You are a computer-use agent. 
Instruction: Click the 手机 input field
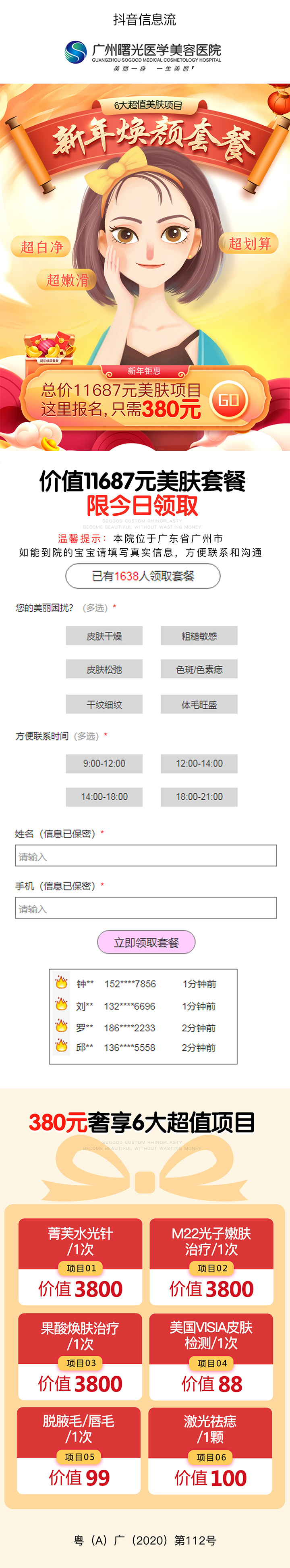pyautogui.click(x=146, y=908)
